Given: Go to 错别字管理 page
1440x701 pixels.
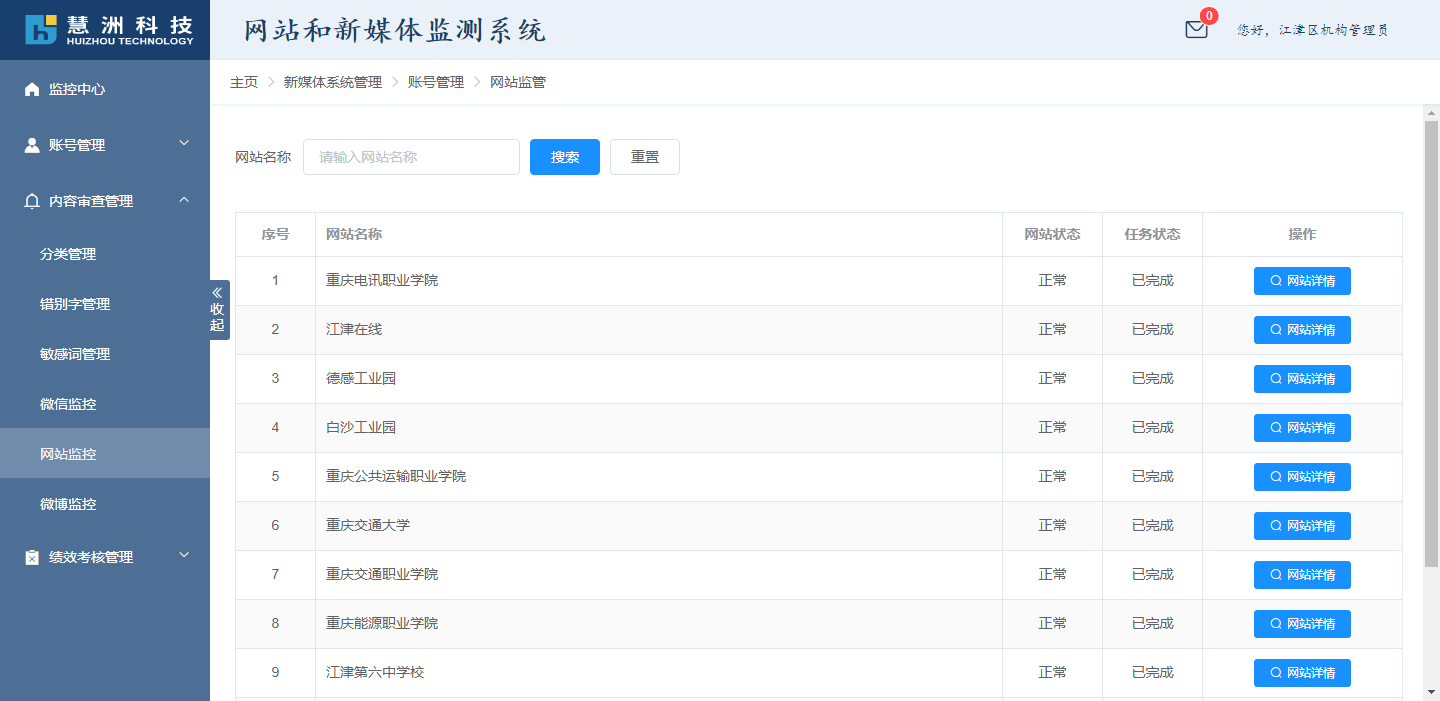Looking at the screenshot, I should click(75, 304).
